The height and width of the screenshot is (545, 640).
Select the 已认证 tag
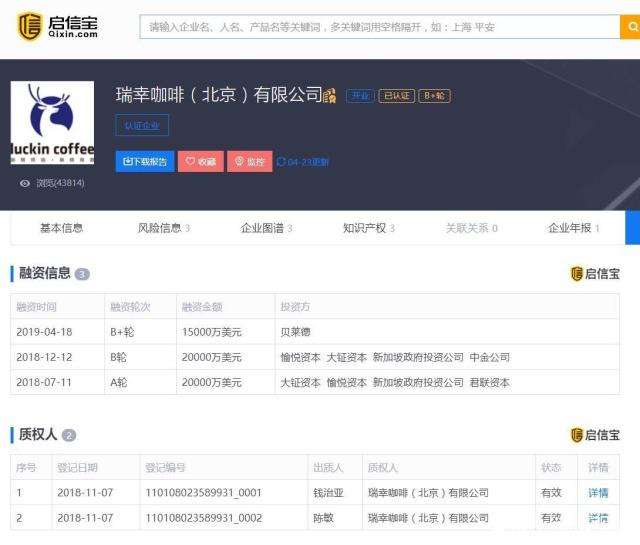click(x=396, y=96)
